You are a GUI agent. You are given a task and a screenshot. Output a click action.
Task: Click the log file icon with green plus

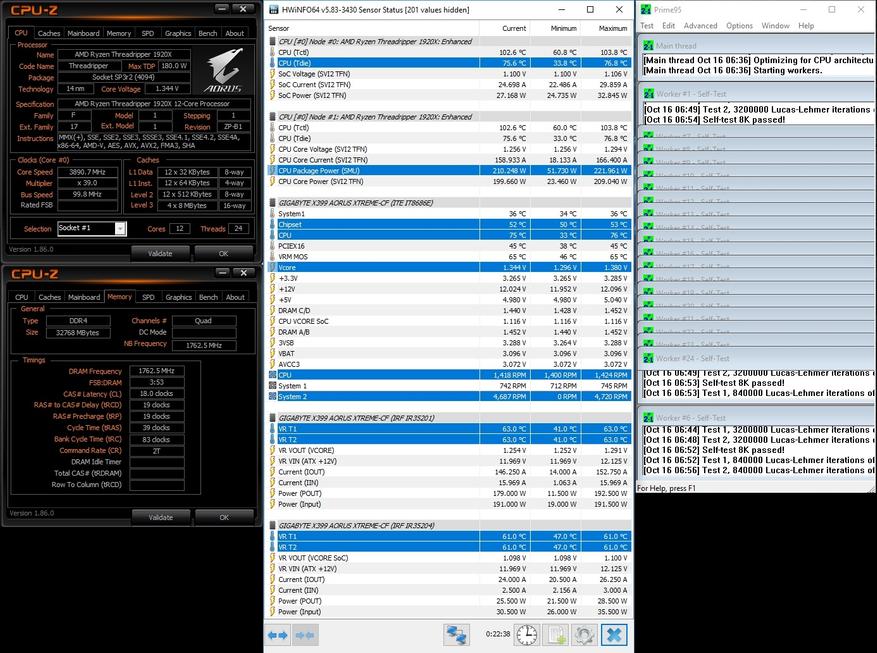556,635
